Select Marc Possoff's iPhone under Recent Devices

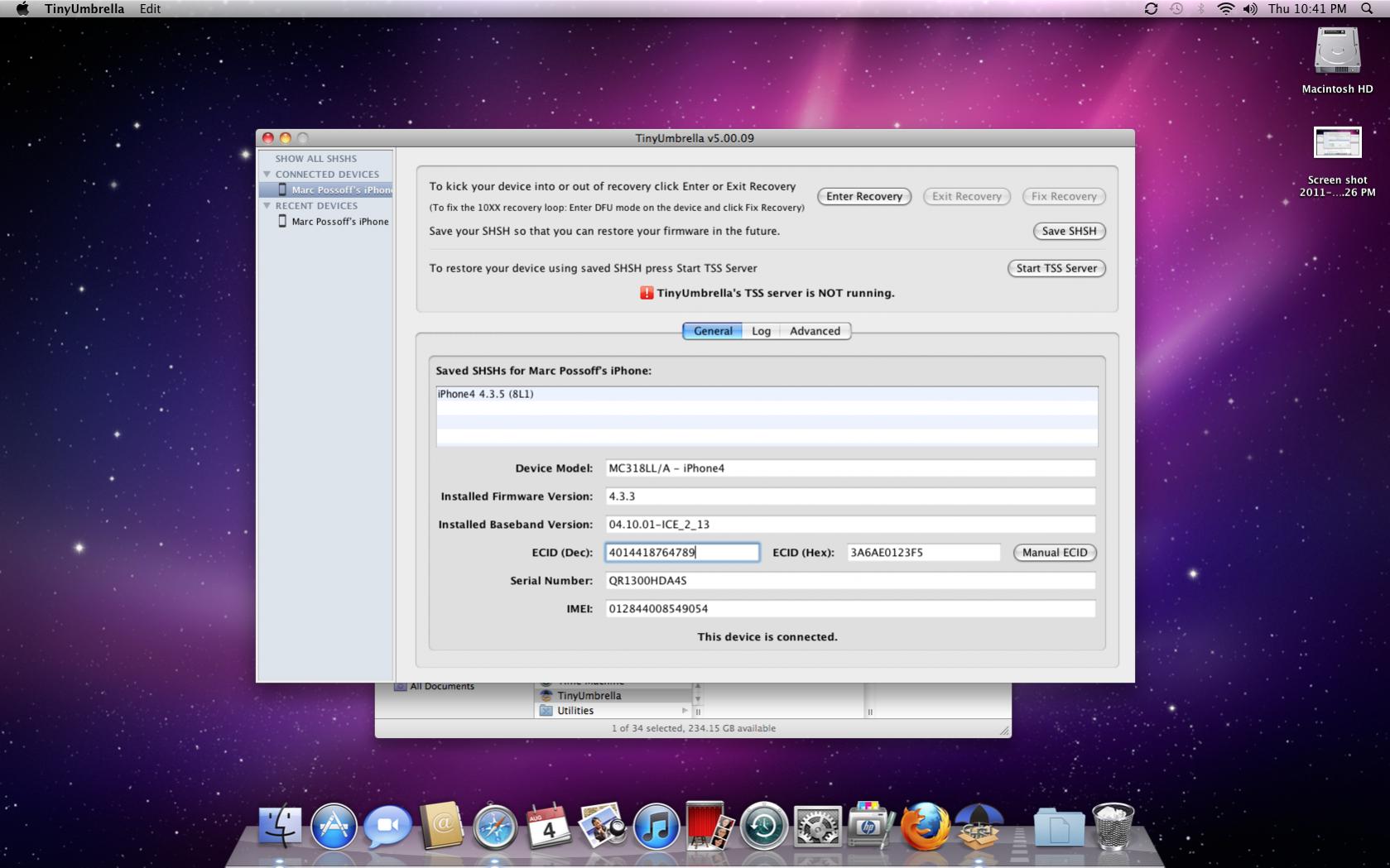click(325, 222)
